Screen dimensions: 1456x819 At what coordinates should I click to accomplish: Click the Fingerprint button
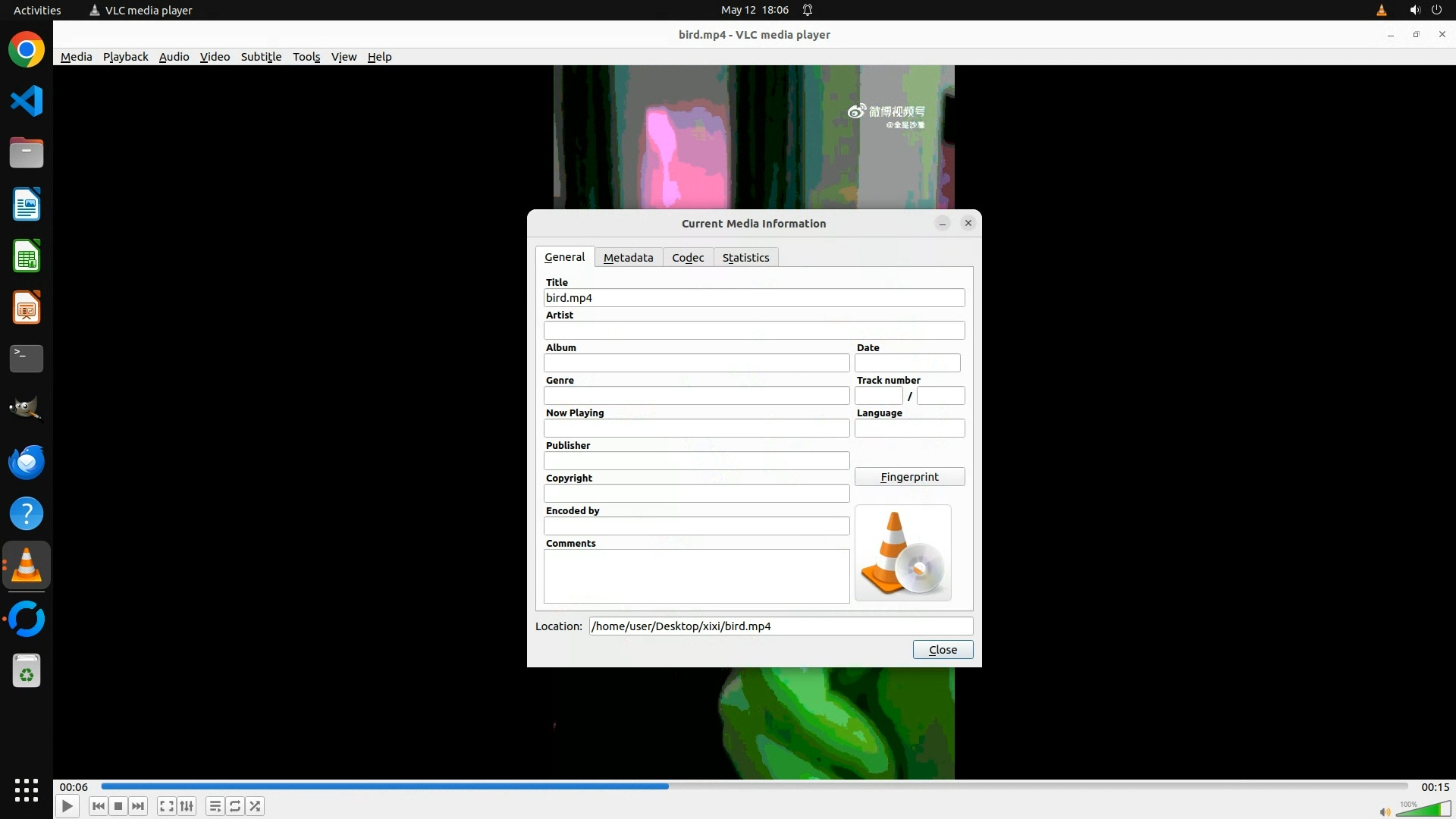tap(909, 477)
